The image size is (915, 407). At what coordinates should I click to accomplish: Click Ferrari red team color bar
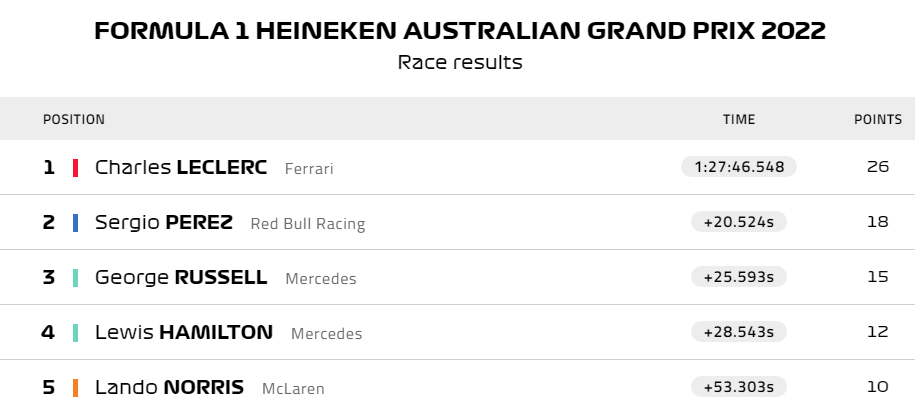(76, 167)
